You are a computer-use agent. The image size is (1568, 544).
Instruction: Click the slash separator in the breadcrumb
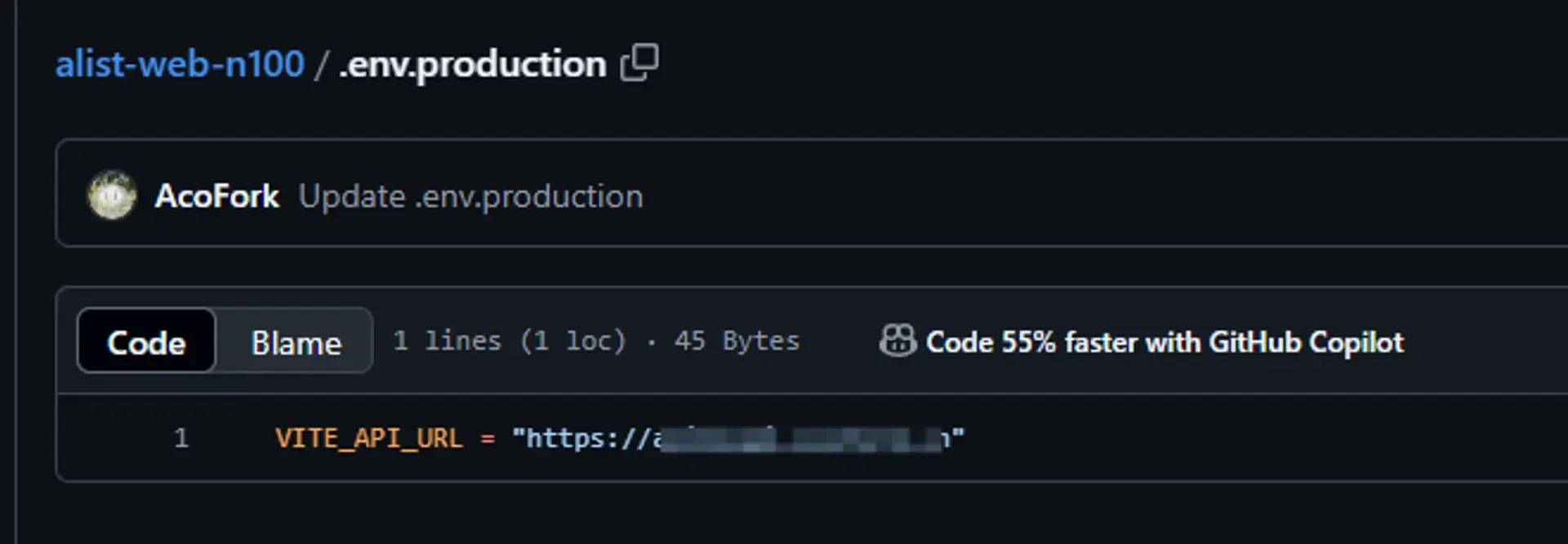(322, 65)
